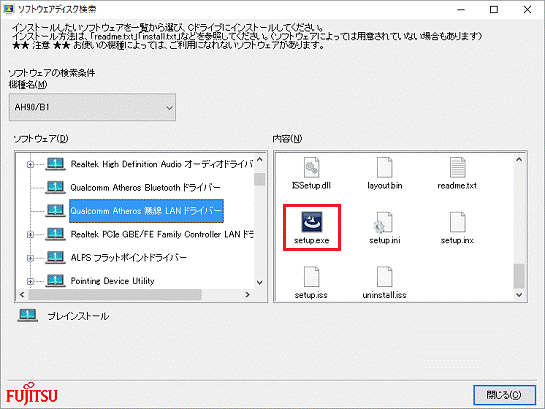This screenshot has height=409, width=545.
Task: Click the プレインストール legend text
Action: pyautogui.click(x=78, y=316)
